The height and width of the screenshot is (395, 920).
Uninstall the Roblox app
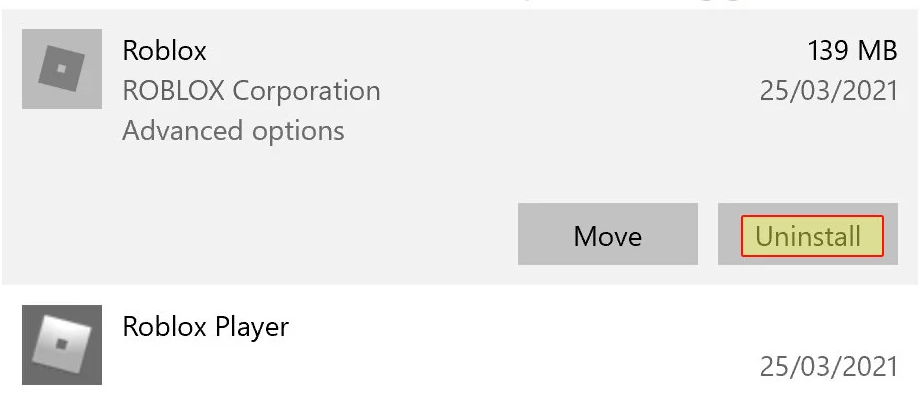click(x=807, y=234)
